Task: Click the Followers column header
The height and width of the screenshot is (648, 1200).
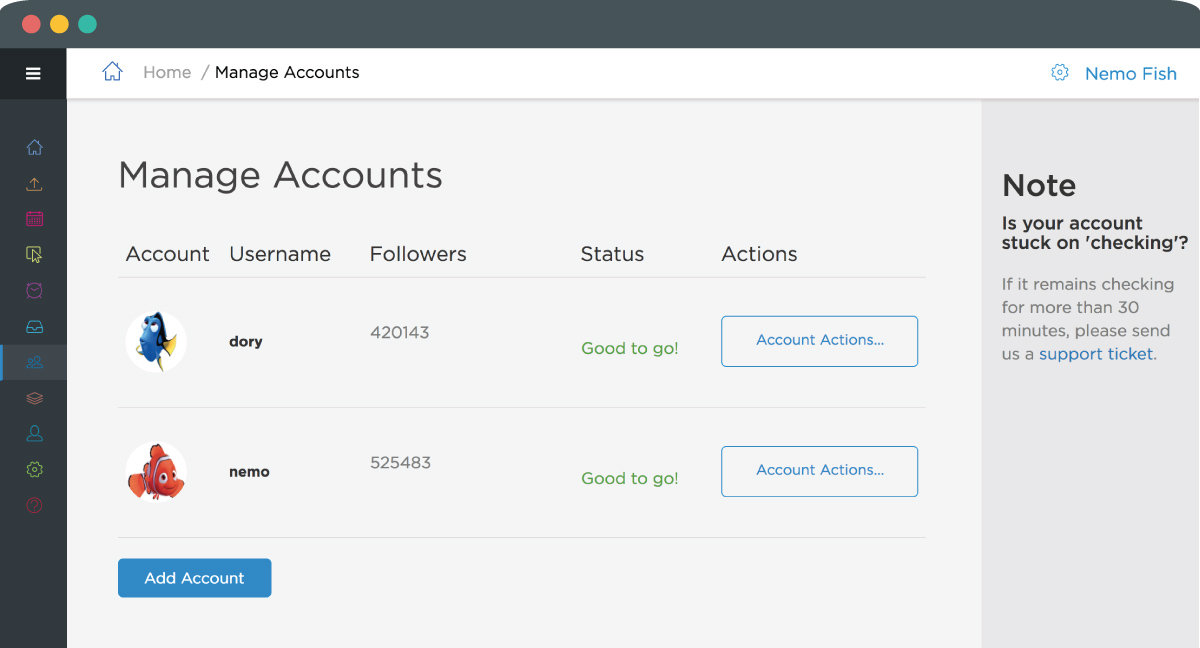Action: click(418, 254)
